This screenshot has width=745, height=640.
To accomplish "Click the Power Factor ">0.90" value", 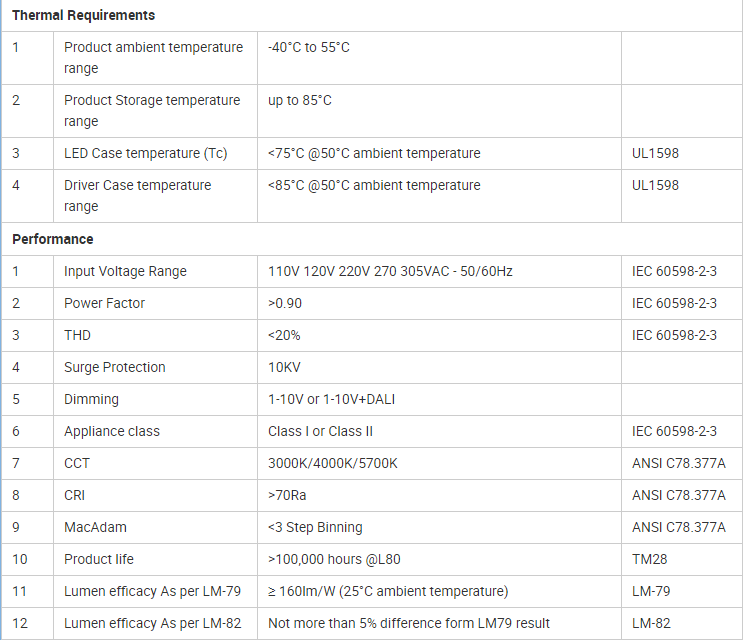I will pos(284,303).
